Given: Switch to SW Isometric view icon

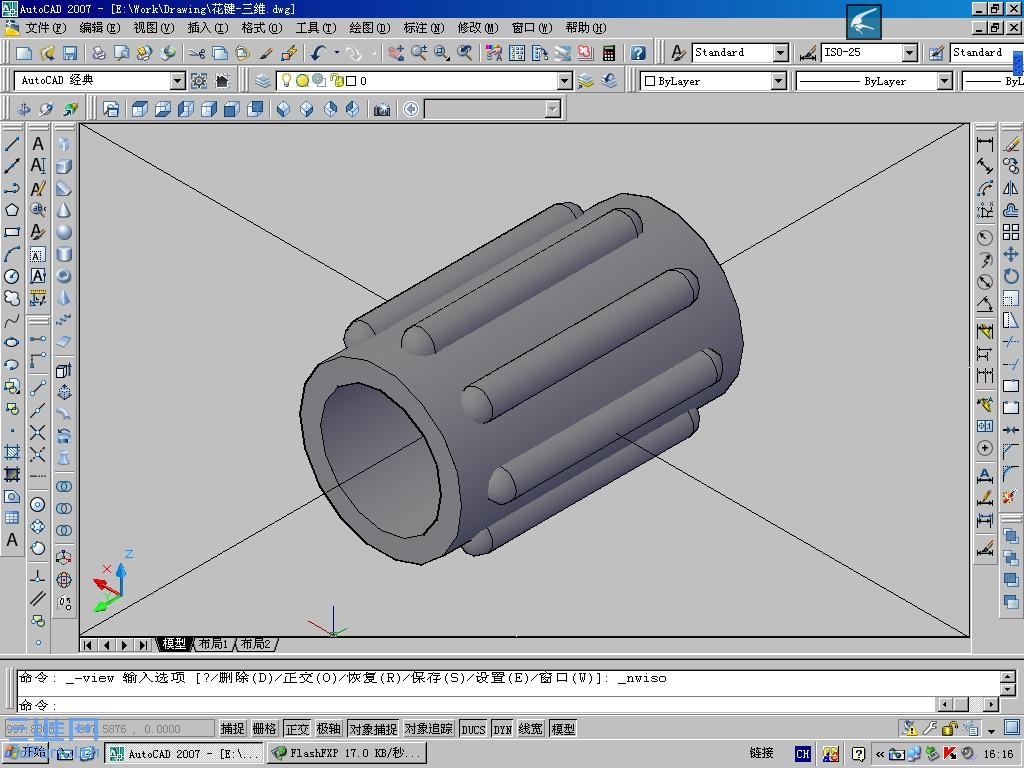Looking at the screenshot, I should pyautogui.click(x=283, y=109).
